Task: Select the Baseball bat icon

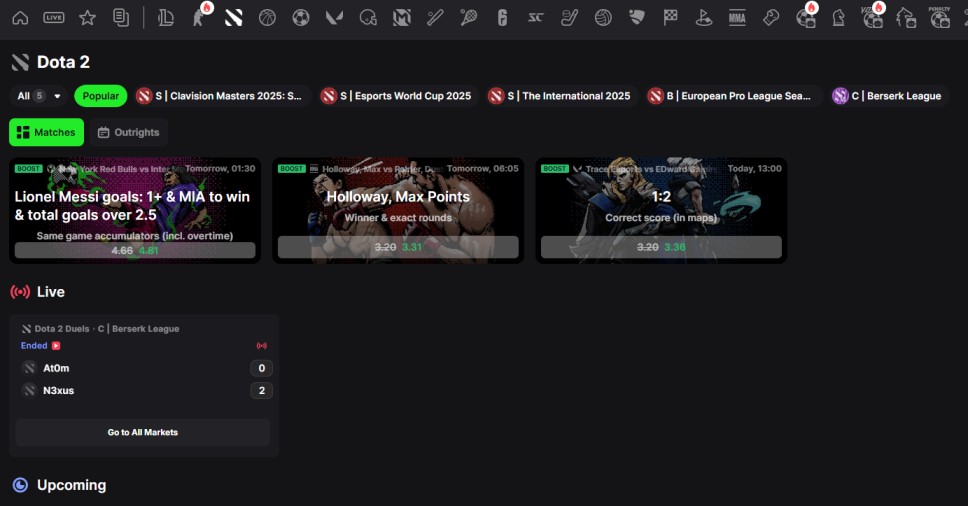Action: 435,18
